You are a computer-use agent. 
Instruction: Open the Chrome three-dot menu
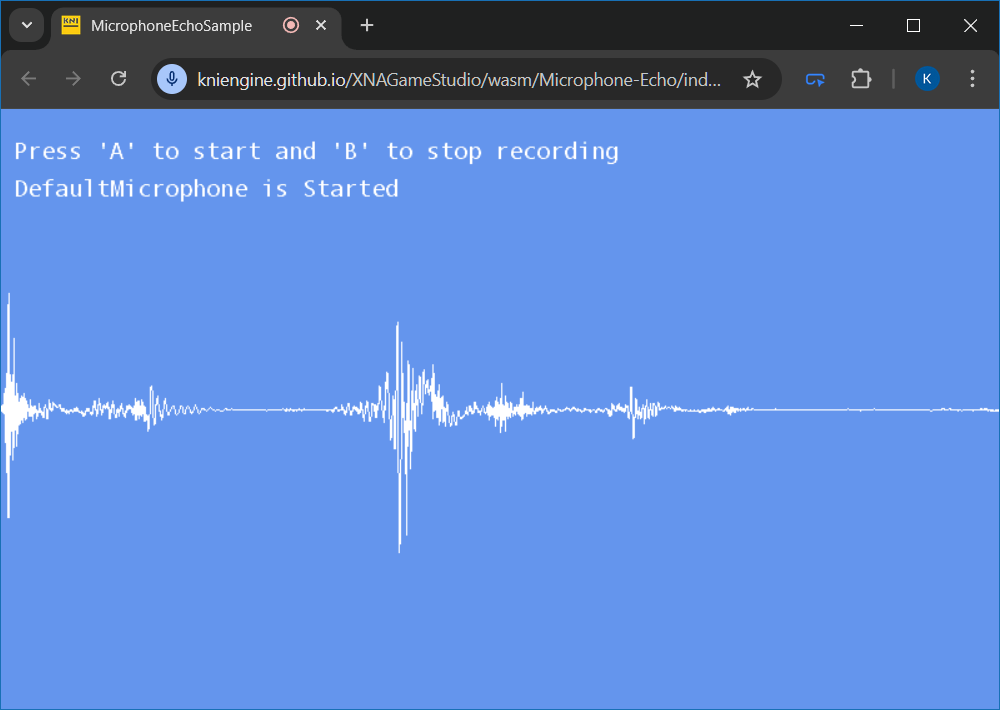(972, 79)
